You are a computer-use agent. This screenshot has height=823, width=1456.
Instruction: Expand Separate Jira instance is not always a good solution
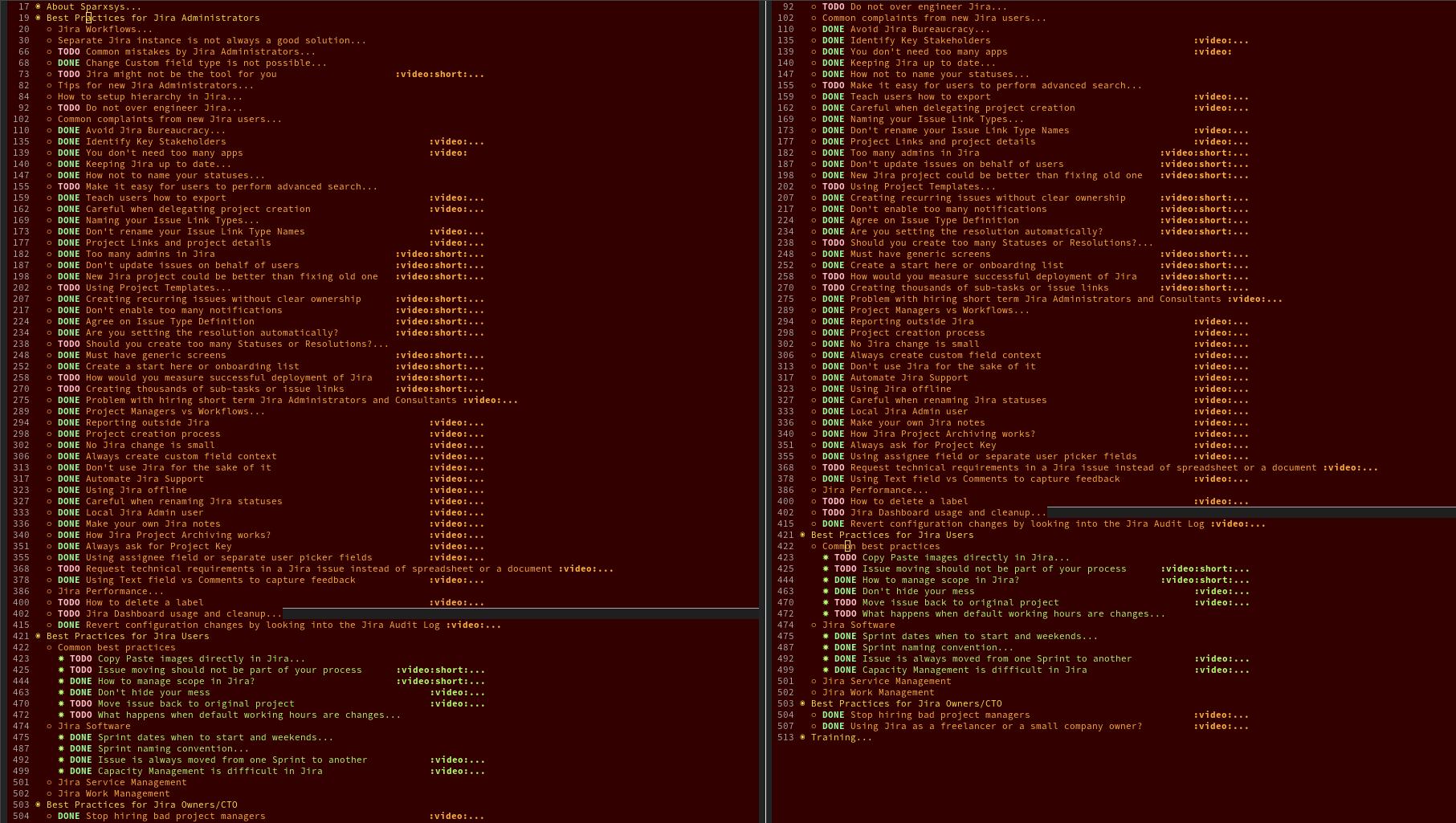[x=211, y=40]
